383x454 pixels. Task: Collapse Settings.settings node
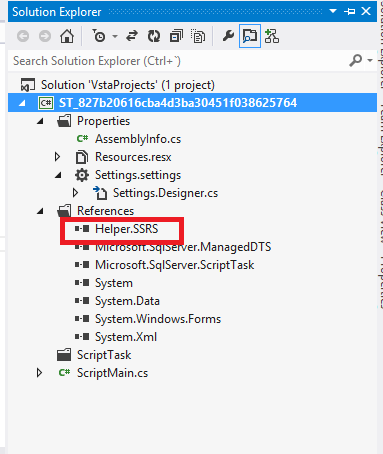(58, 175)
